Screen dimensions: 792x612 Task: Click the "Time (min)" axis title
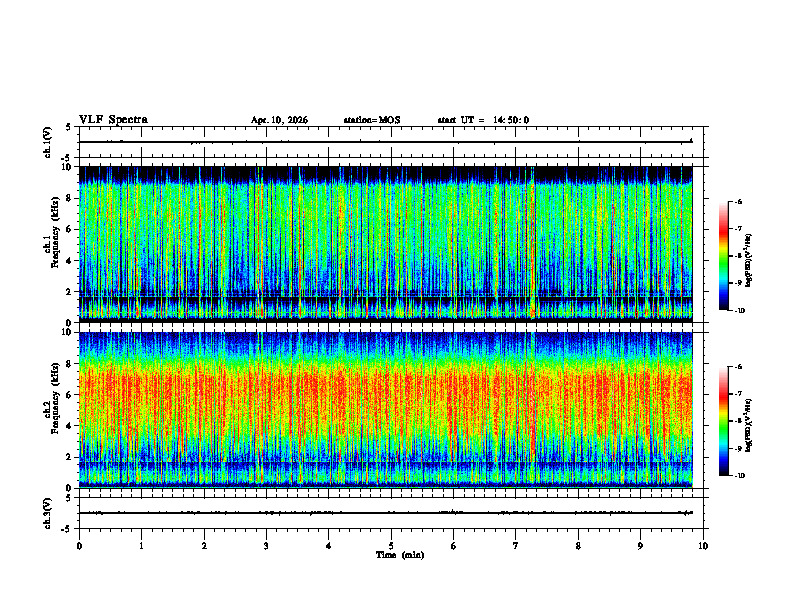pyautogui.click(x=400, y=555)
